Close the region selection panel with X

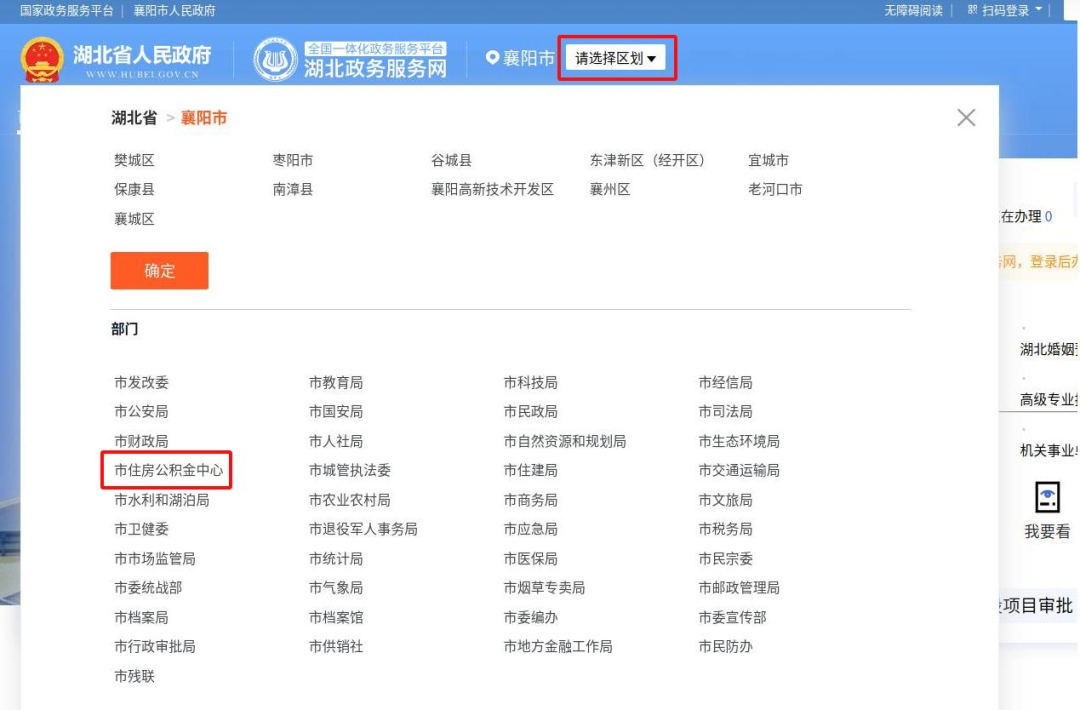click(x=966, y=118)
